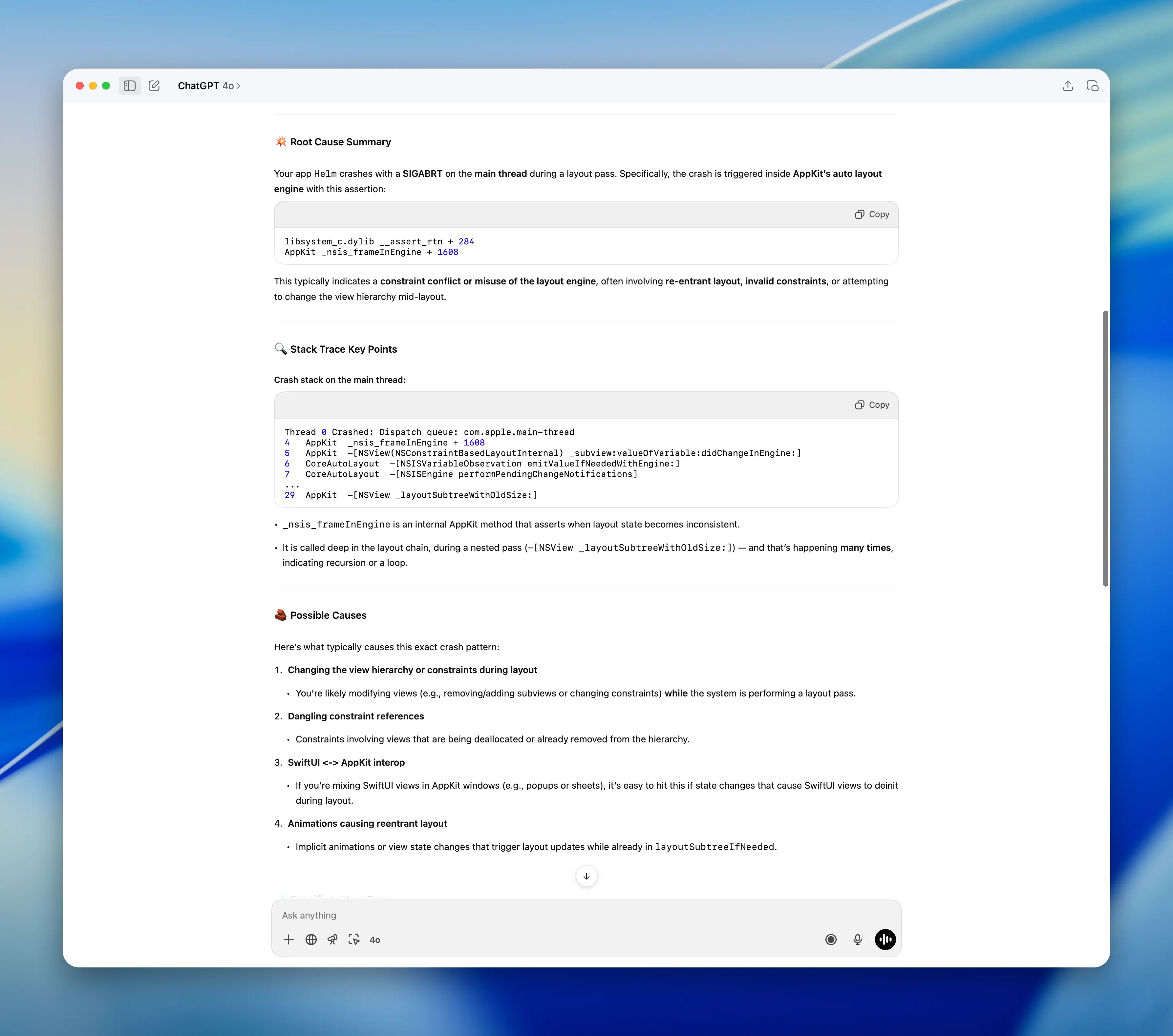
Task: Click the record circle icon
Action: [x=830, y=940]
